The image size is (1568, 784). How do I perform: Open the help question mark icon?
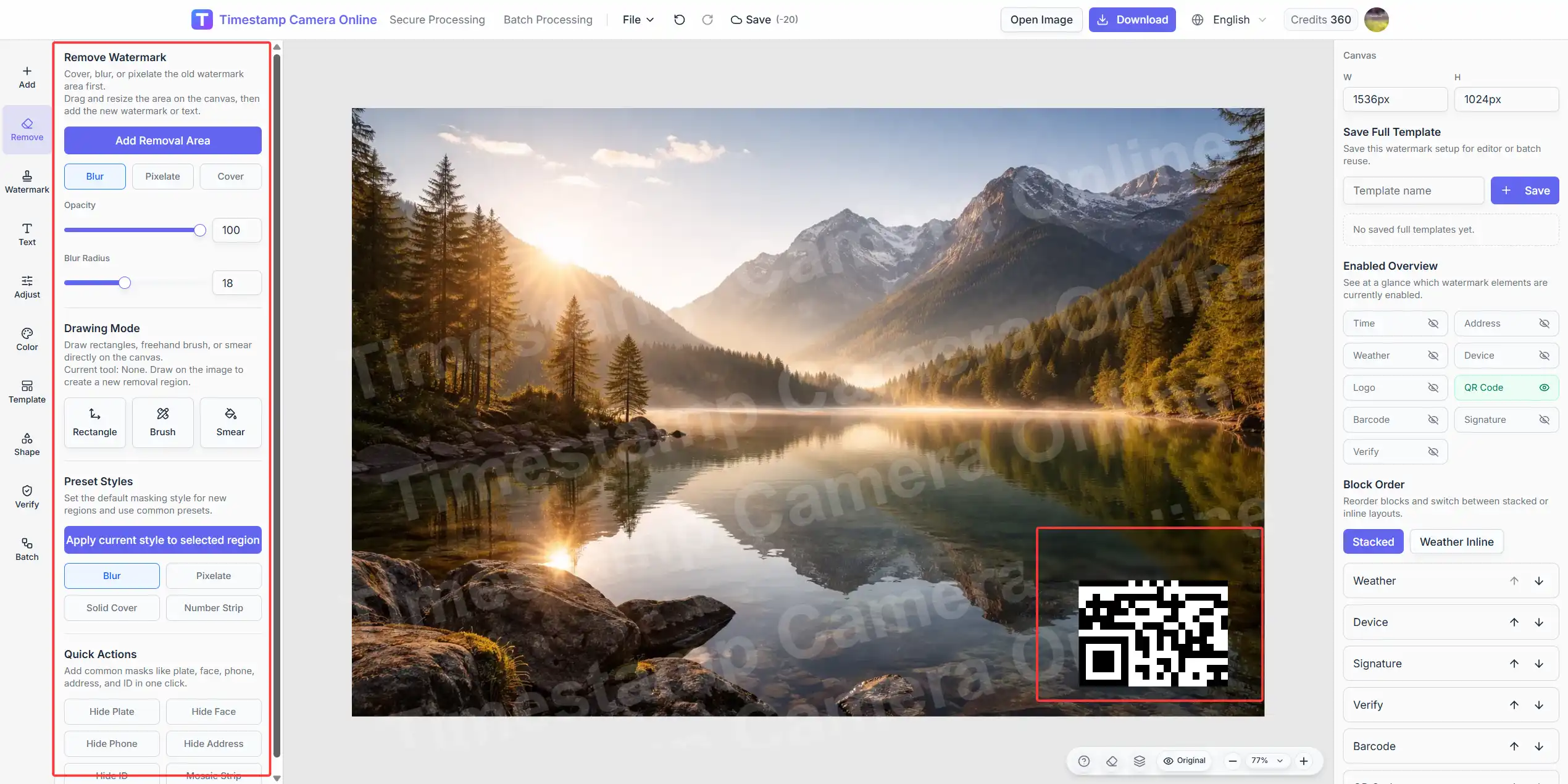1084,761
